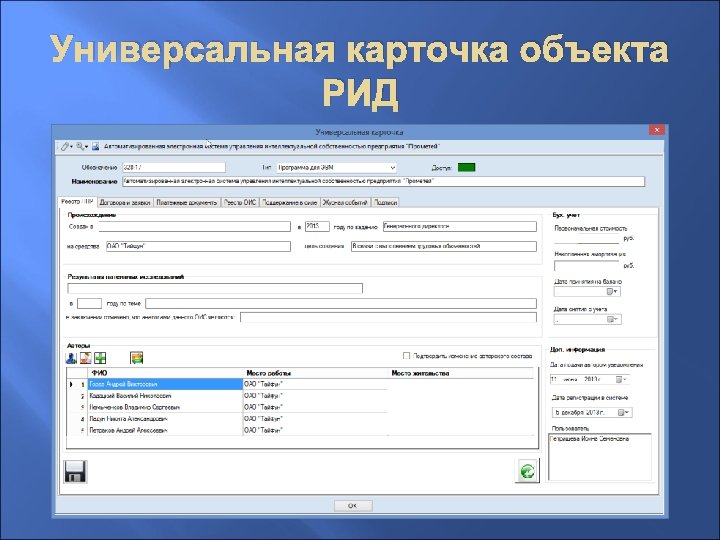Click the small save icon in top toolbar

point(96,146)
